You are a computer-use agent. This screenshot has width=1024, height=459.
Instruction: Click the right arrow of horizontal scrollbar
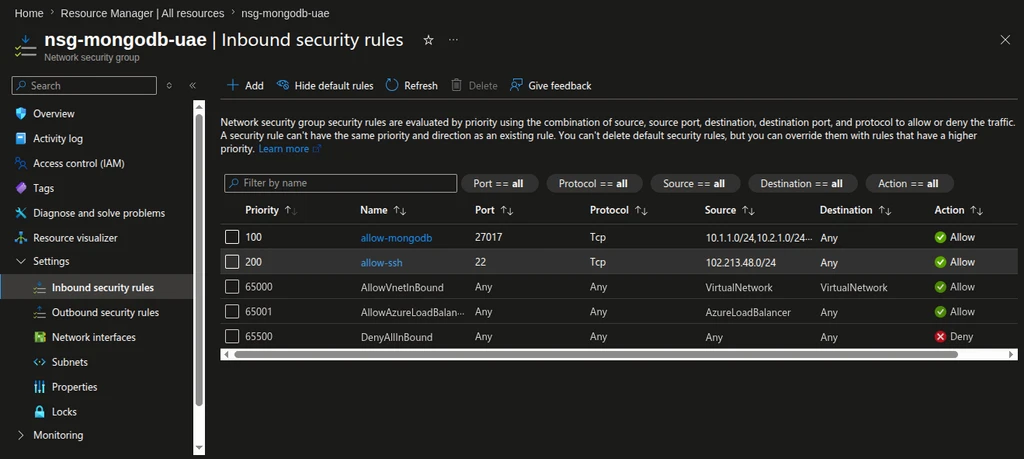[x=1012, y=354]
